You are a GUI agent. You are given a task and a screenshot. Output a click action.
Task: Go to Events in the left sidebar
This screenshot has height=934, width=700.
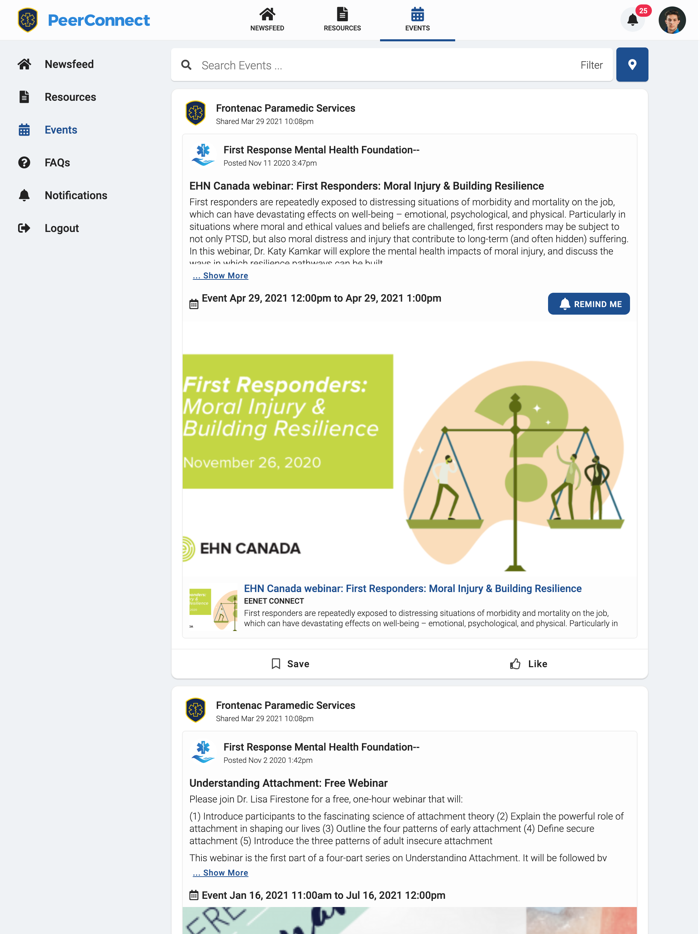[x=61, y=129]
